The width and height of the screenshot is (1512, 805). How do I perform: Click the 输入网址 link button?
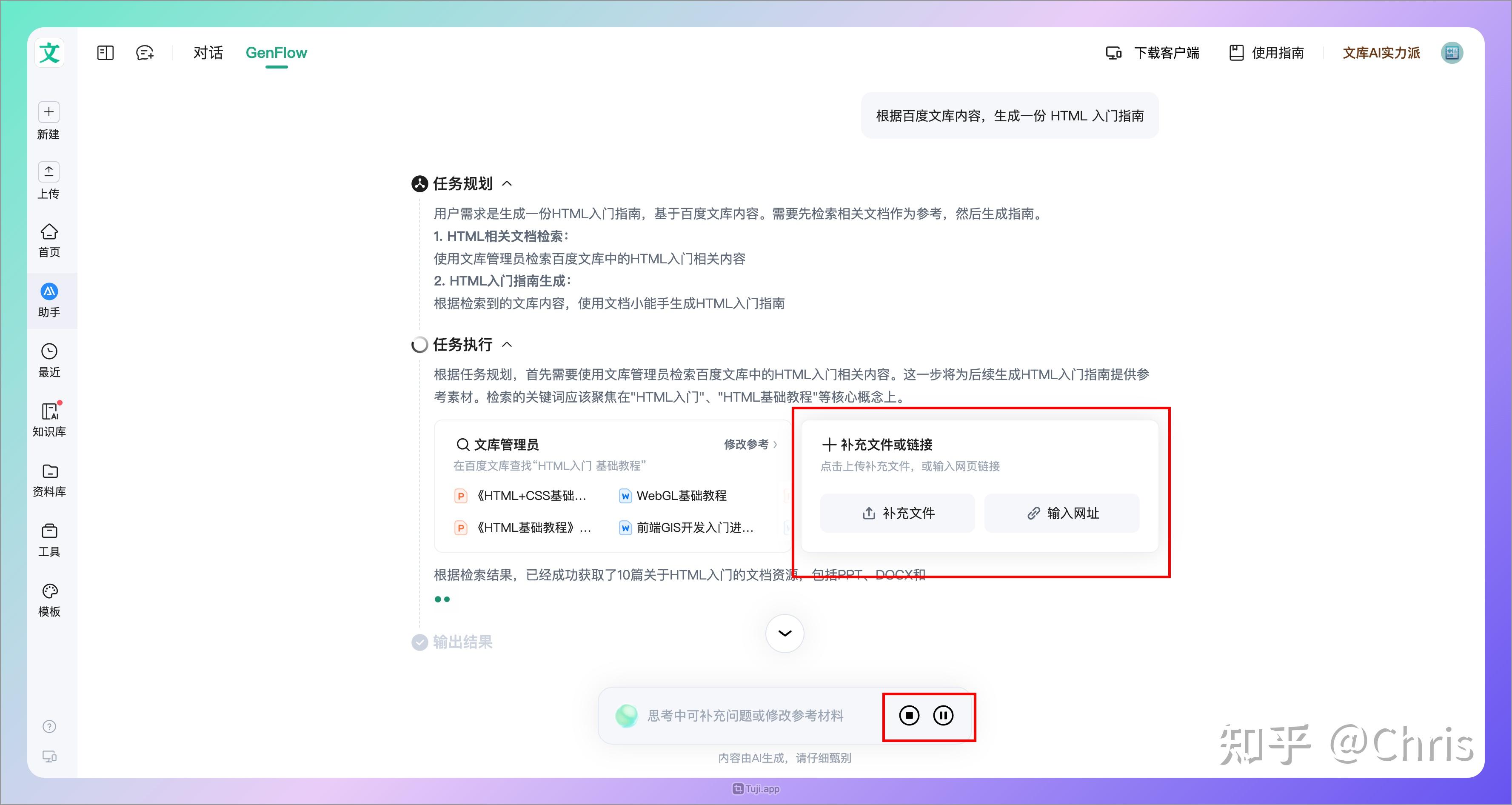click(x=1062, y=513)
